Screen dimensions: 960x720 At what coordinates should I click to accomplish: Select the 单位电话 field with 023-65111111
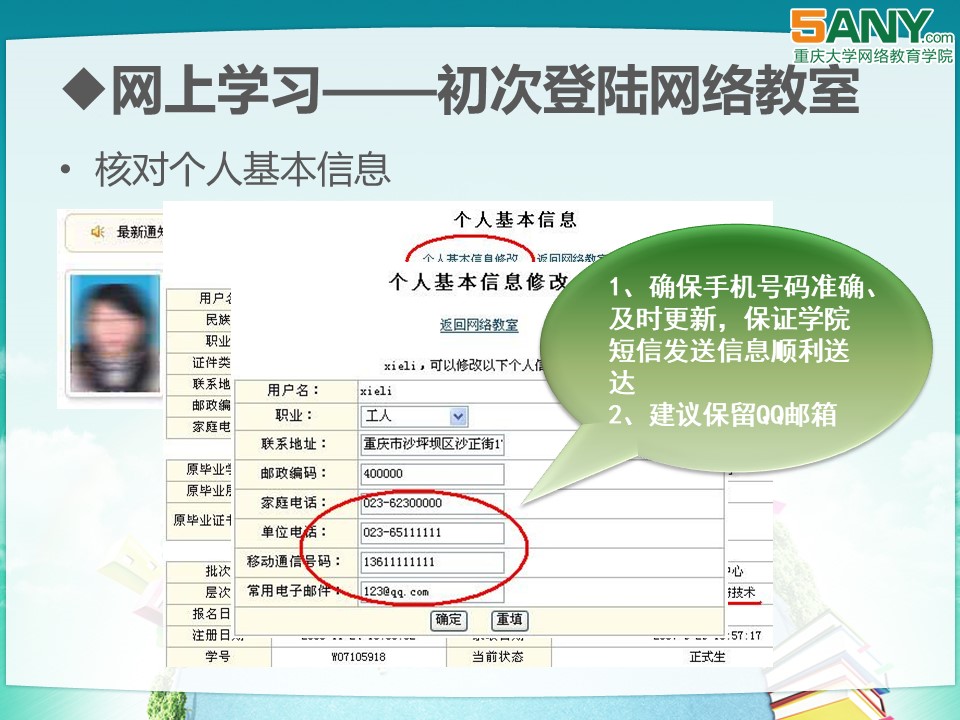pos(432,532)
